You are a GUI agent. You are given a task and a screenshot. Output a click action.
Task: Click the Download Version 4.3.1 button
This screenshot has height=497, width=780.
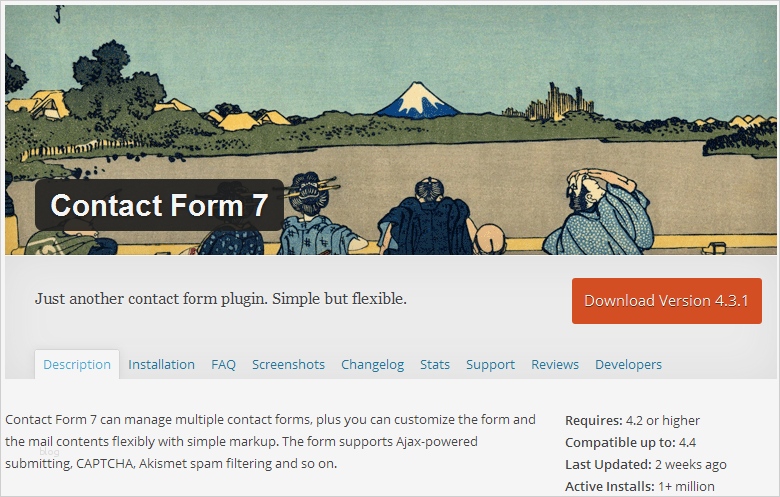pyautogui.click(x=666, y=300)
